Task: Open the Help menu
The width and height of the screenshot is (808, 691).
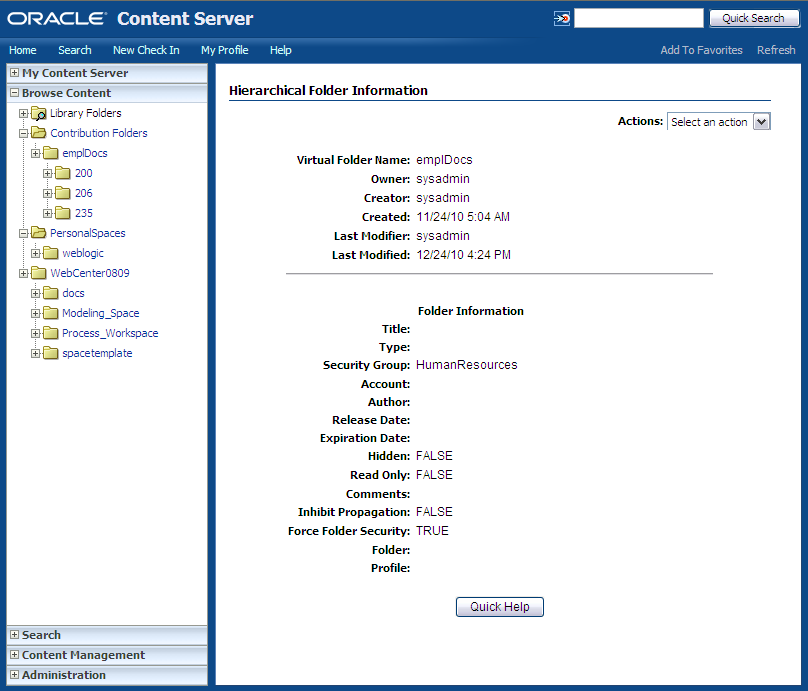Action: 280,50
